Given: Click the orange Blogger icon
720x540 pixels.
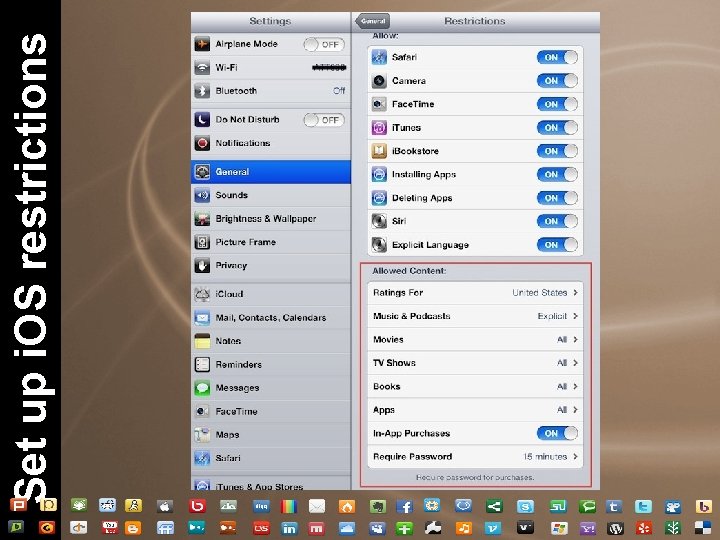Looking at the screenshot, I should coord(133,528).
